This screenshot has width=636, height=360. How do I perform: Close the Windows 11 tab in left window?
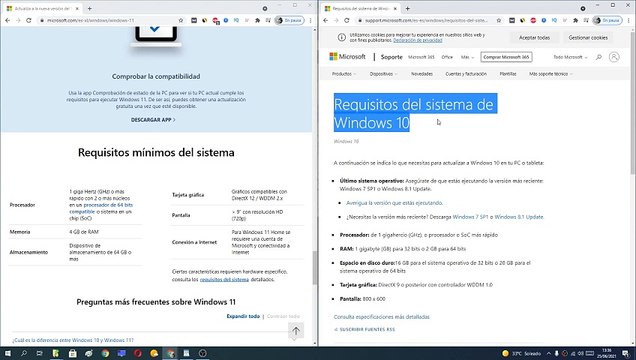point(77,8)
